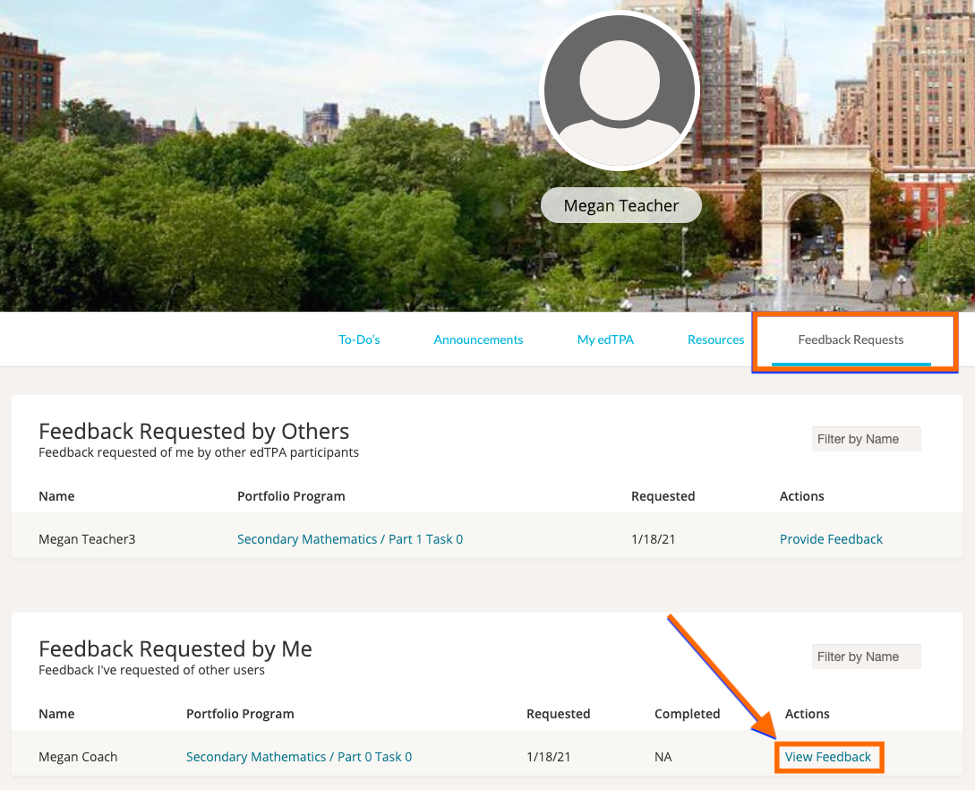Click Filter by Name in Feedback Requested by Me

click(865, 657)
